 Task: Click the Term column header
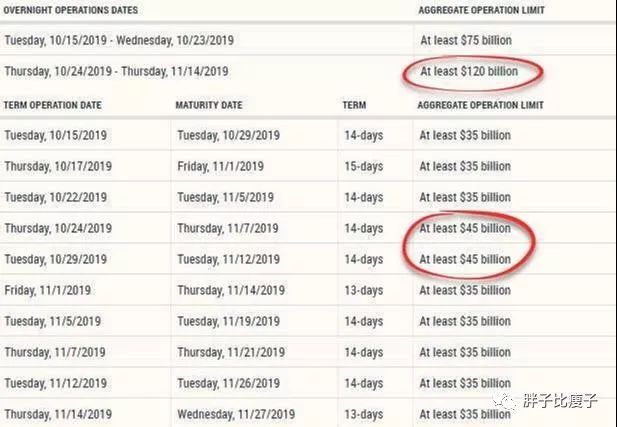[x=354, y=105]
